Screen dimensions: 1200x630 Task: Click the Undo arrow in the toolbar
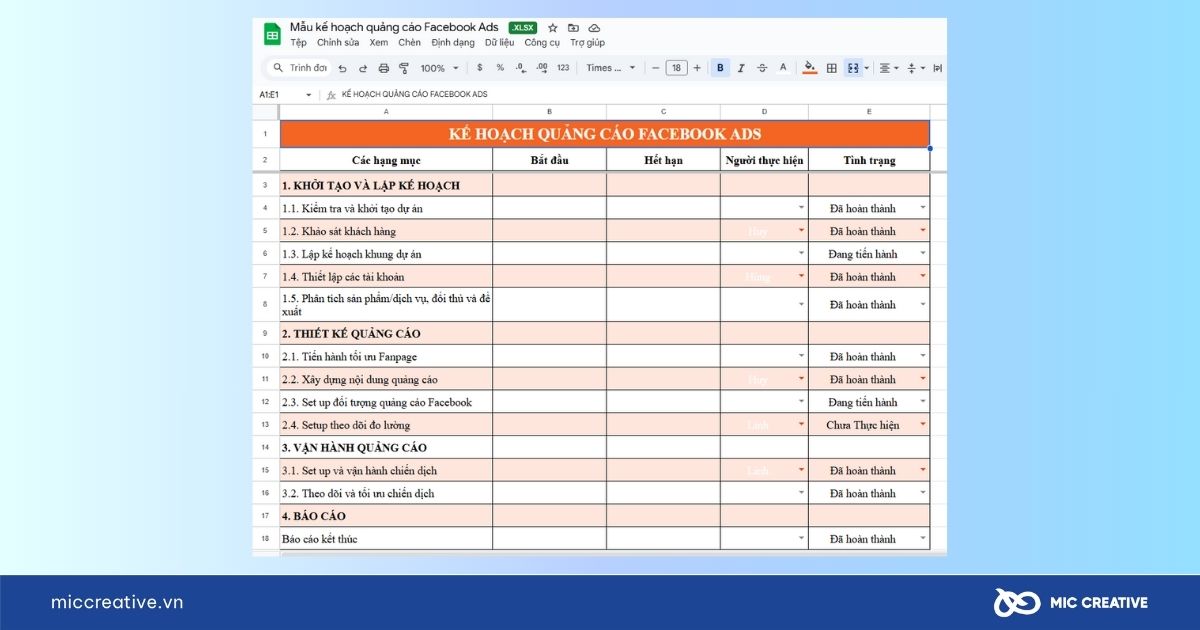(x=342, y=68)
